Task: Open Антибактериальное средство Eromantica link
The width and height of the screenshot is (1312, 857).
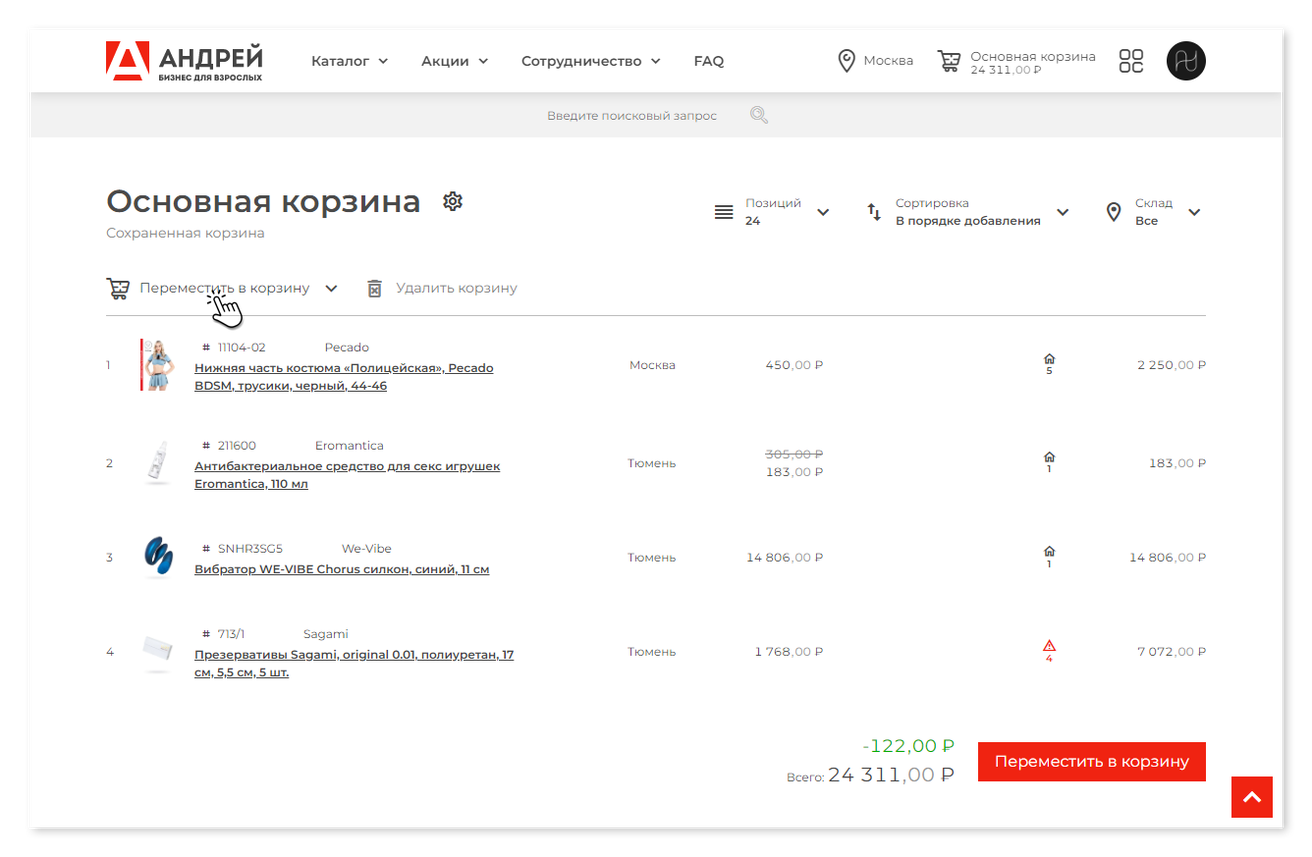Action: click(347, 475)
